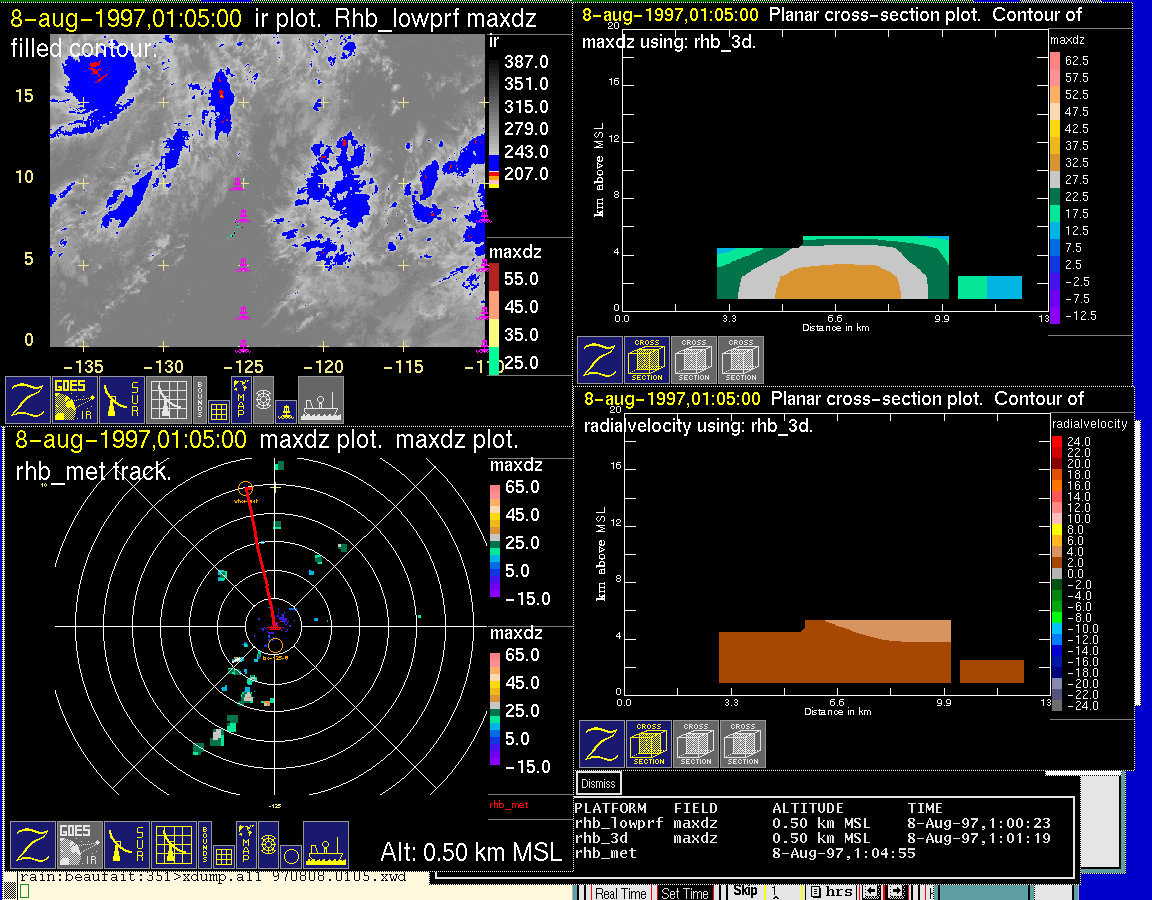This screenshot has width=1152, height=900.
Task: Toggle the small grid icon in IR plot toolbar
Action: tap(220, 410)
